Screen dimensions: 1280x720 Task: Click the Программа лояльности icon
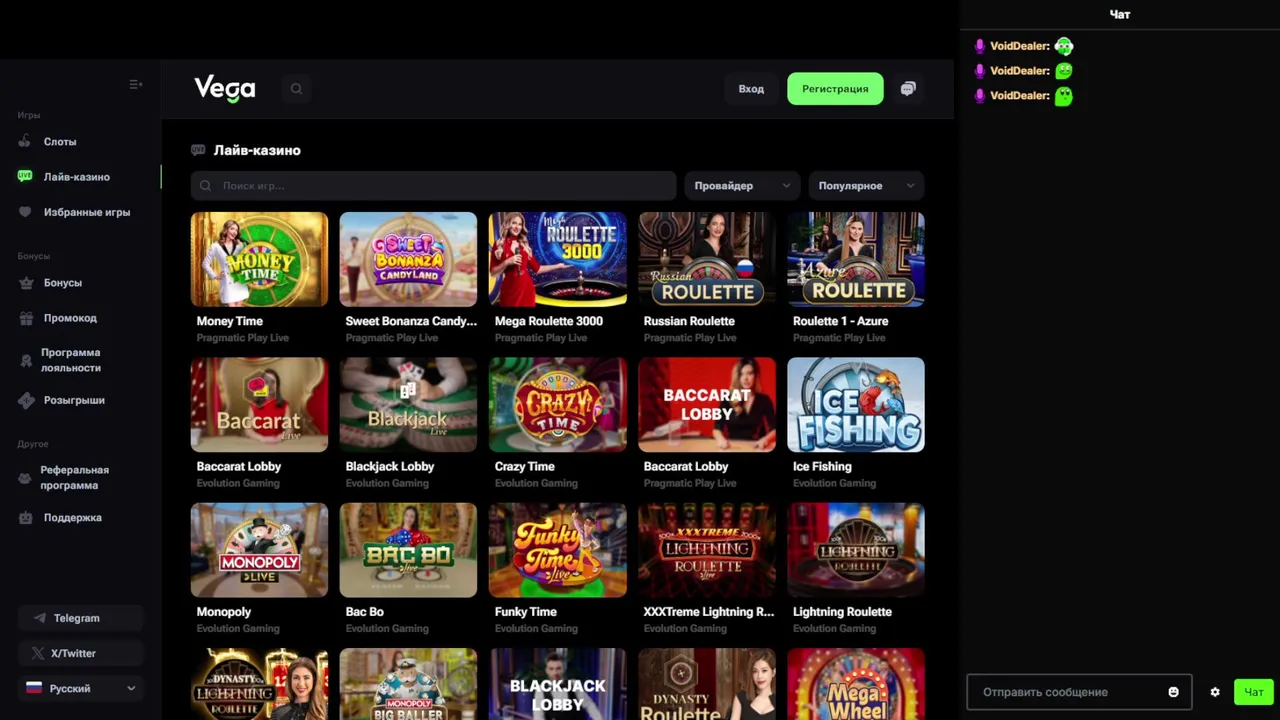[x=25, y=360]
